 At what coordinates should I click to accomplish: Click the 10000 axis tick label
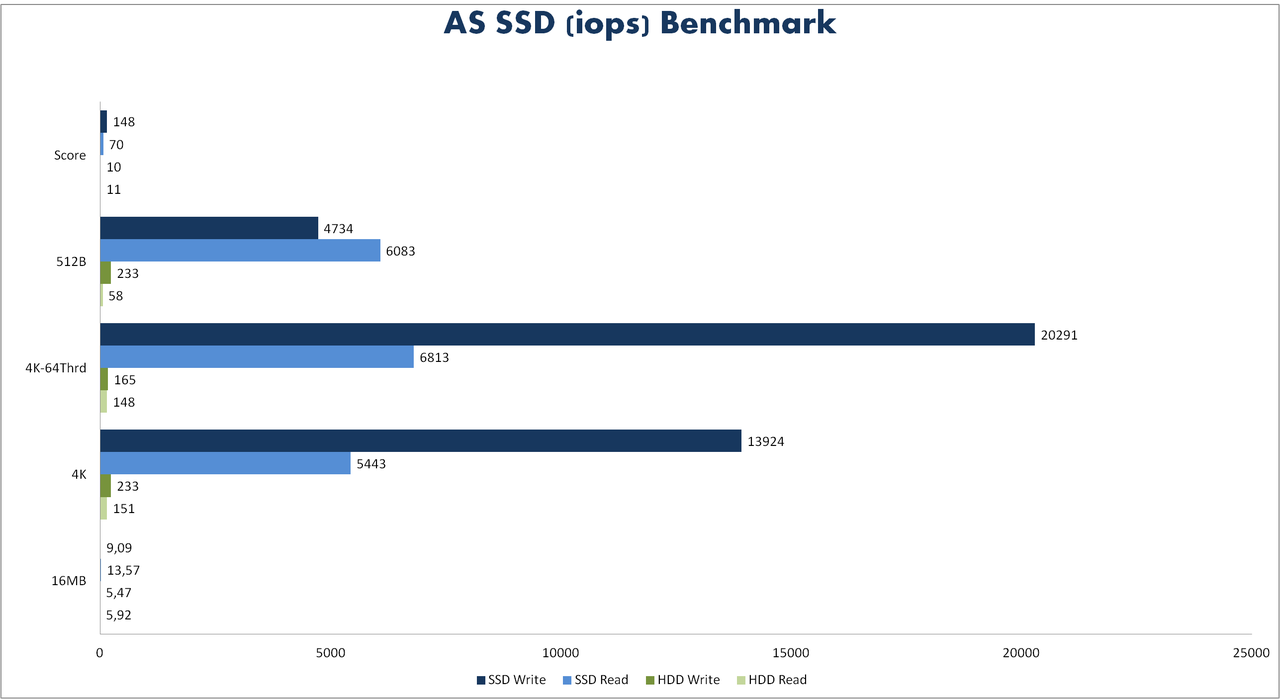pos(560,653)
